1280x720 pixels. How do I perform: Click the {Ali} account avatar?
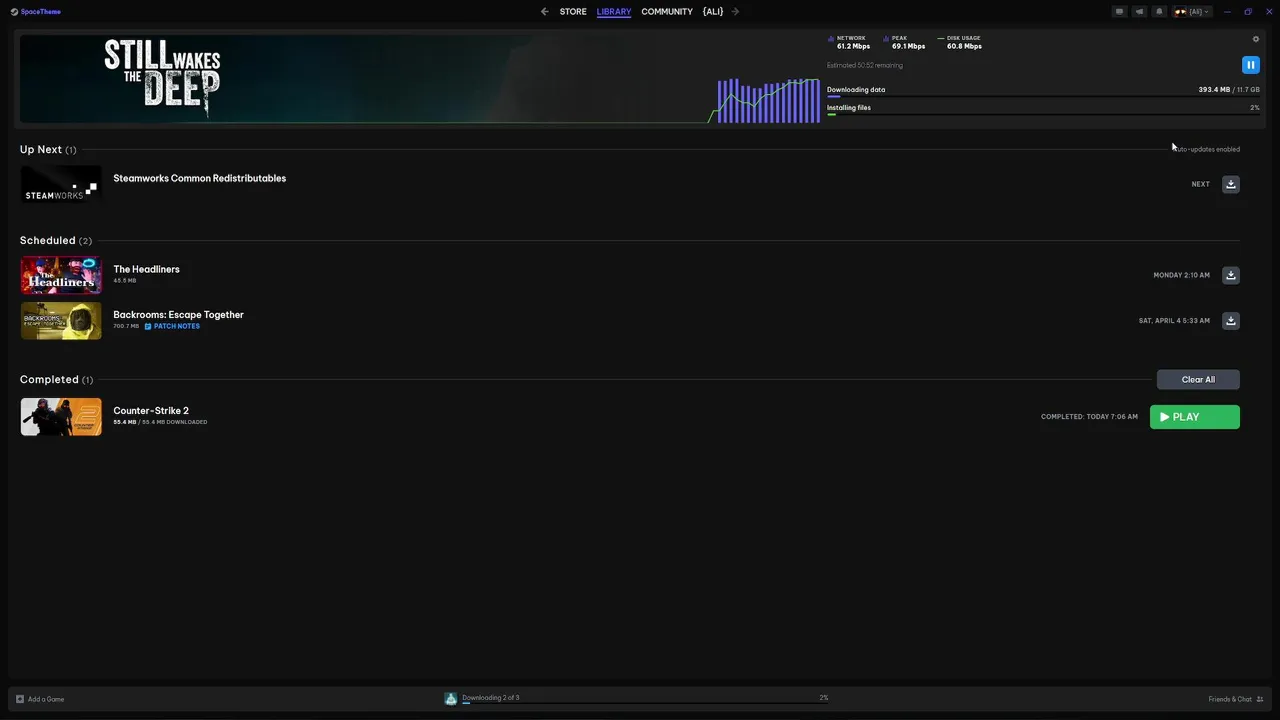click(x=1181, y=12)
